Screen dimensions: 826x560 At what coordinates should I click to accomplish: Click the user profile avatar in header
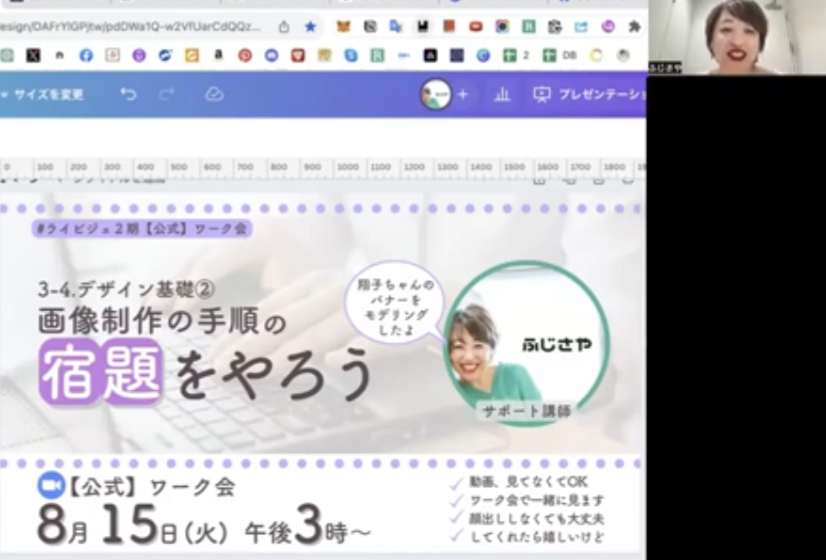coord(435,94)
